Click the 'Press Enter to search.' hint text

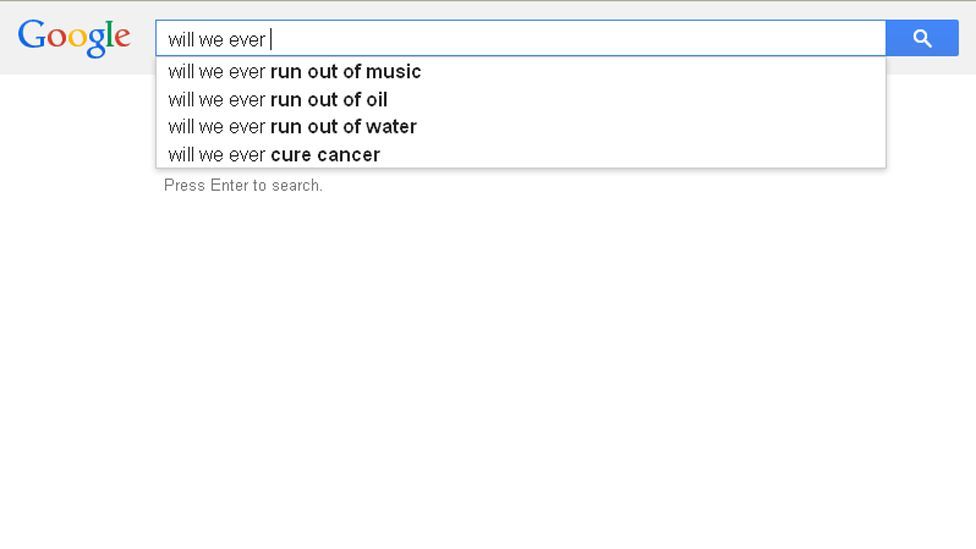[x=243, y=185]
